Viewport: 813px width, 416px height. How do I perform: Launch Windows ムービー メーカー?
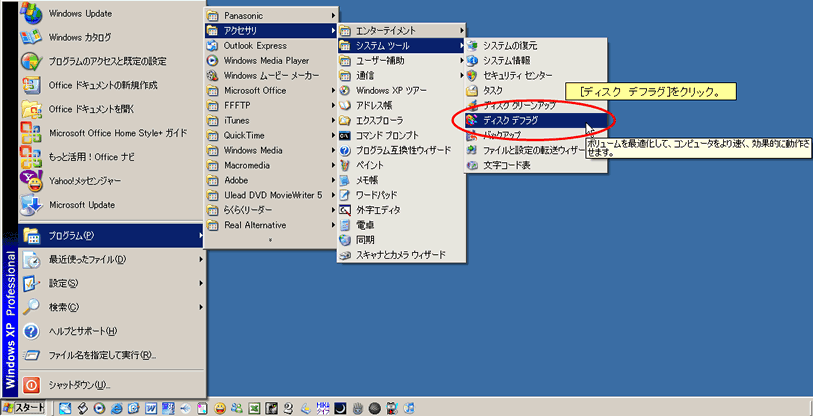coord(271,76)
